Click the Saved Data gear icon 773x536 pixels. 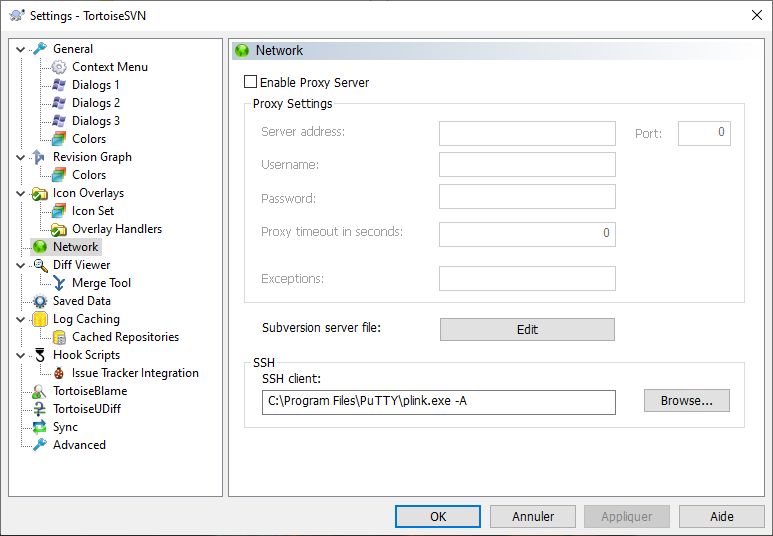click(x=40, y=301)
